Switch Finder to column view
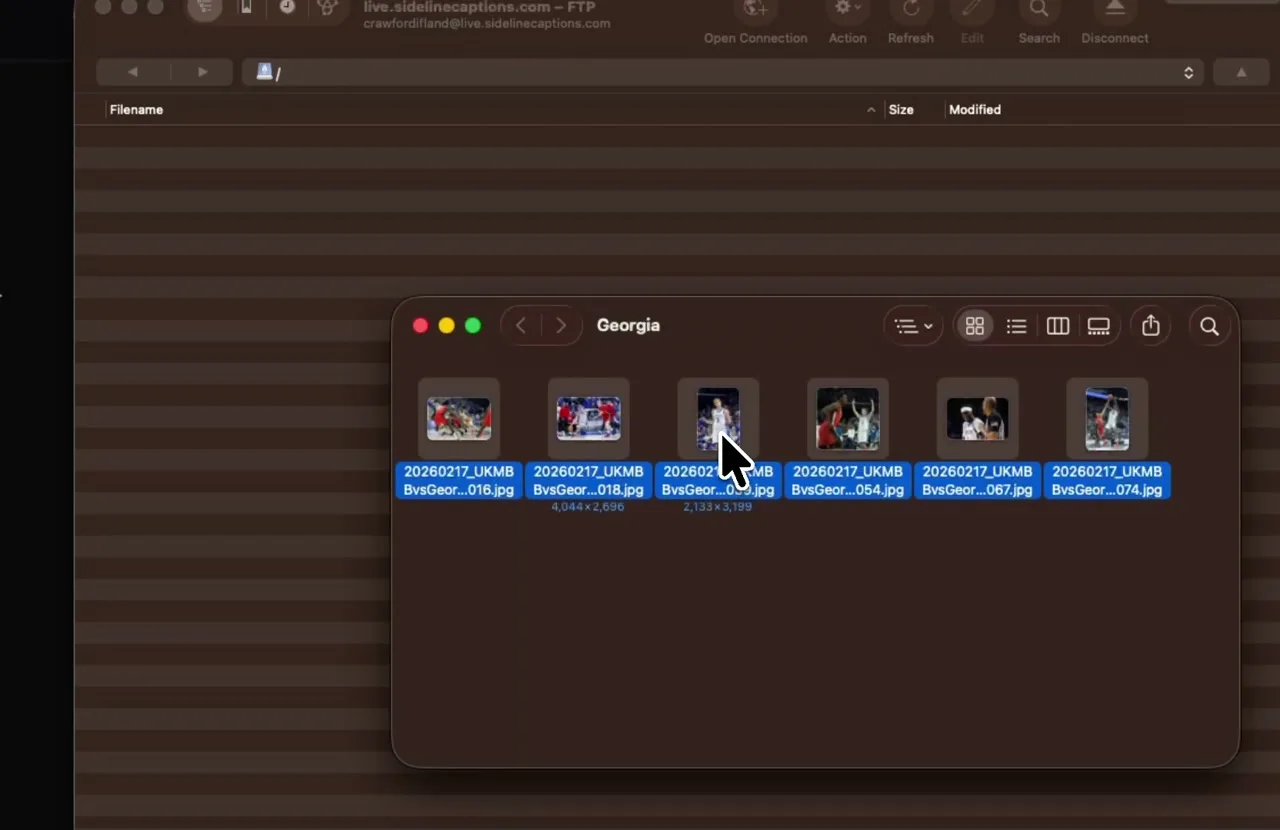This screenshot has height=830, width=1280. 1058,326
